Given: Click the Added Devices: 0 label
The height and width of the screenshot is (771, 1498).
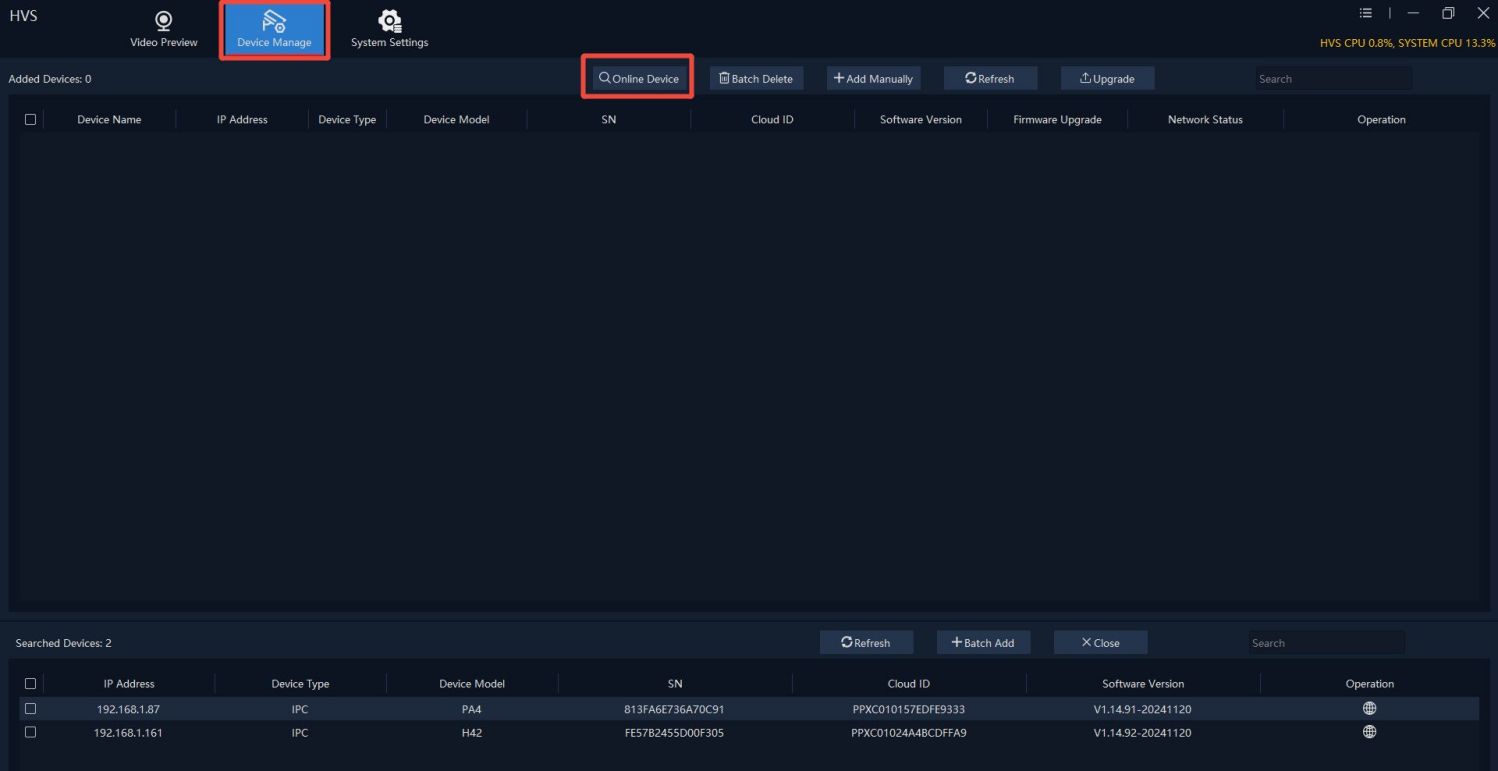Looking at the screenshot, I should (x=50, y=78).
